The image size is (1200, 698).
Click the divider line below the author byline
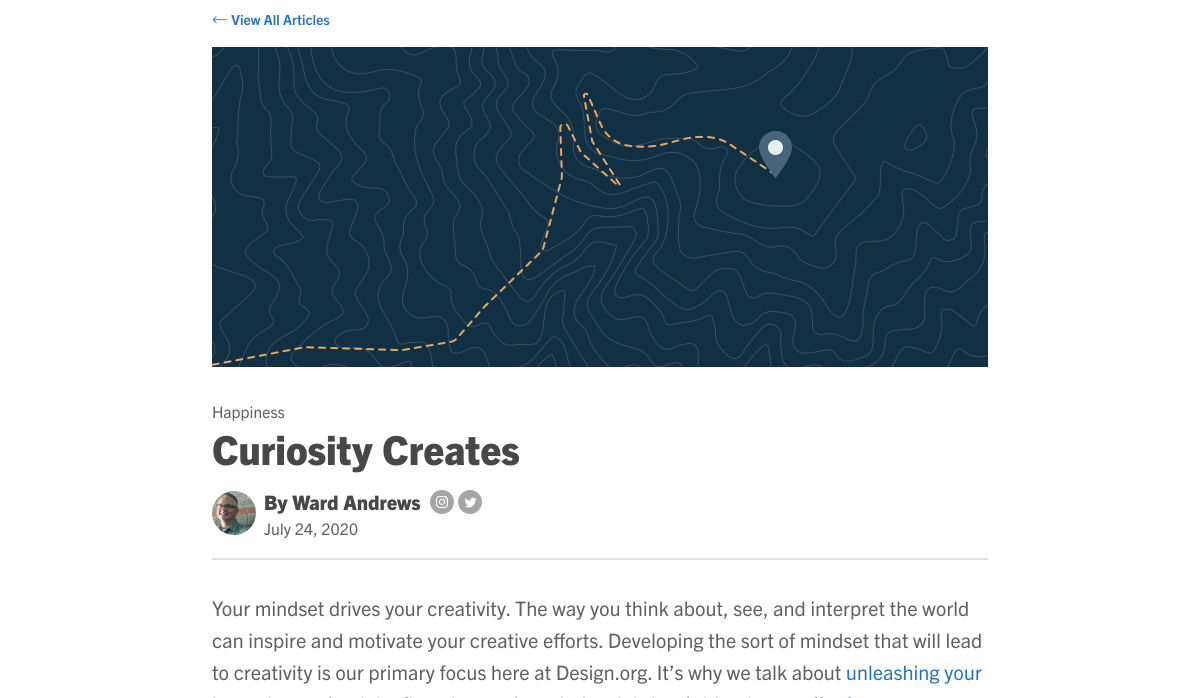click(600, 559)
